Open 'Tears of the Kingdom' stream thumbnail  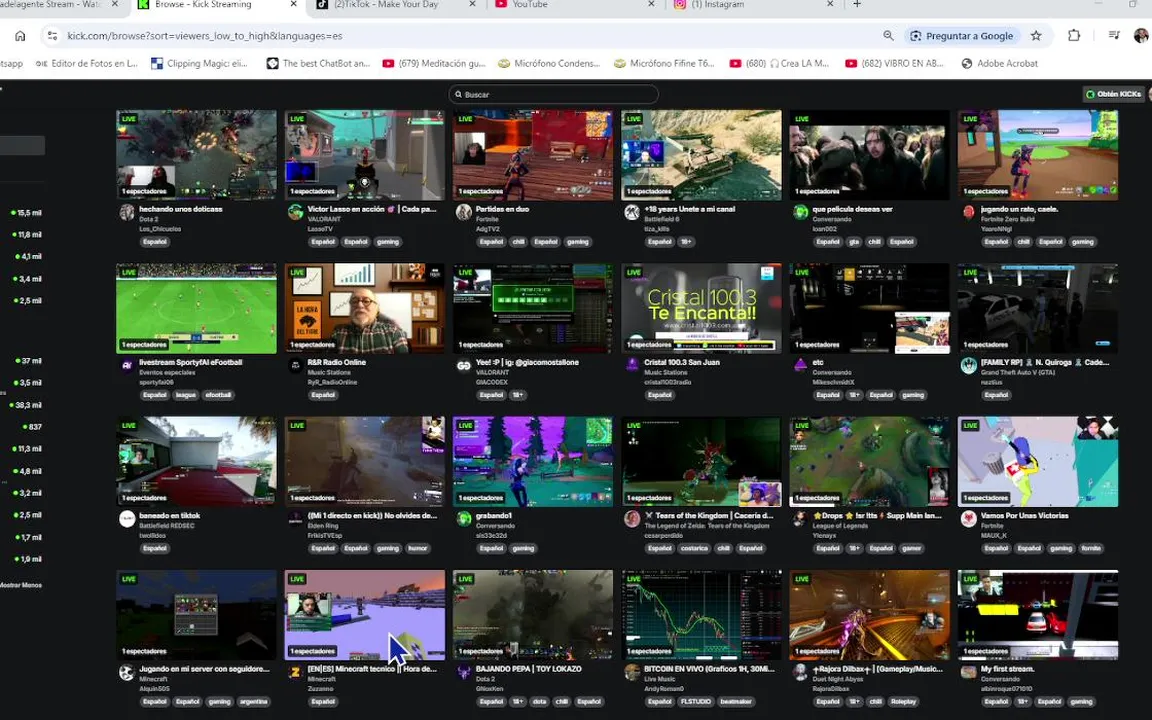click(x=701, y=461)
